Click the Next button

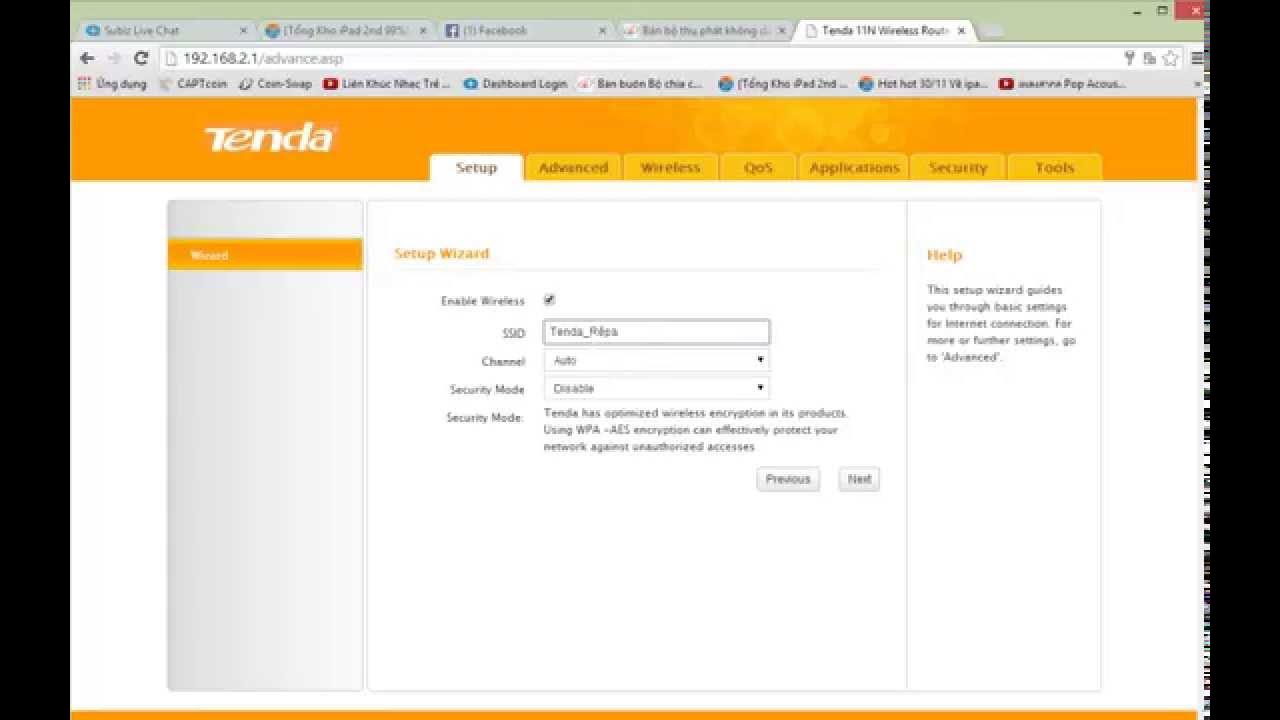[860, 479]
